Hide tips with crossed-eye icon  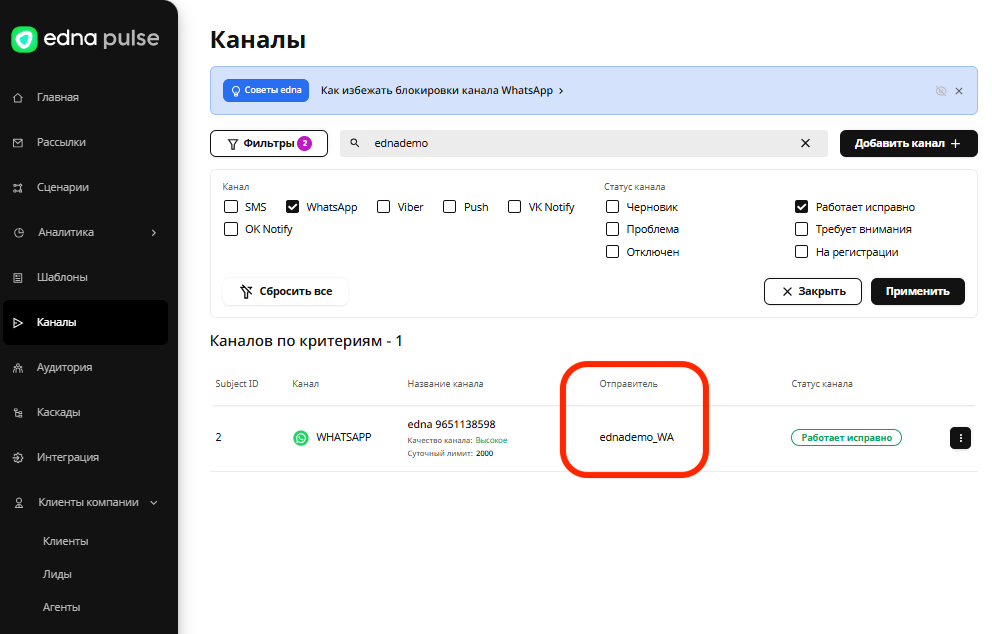click(941, 91)
